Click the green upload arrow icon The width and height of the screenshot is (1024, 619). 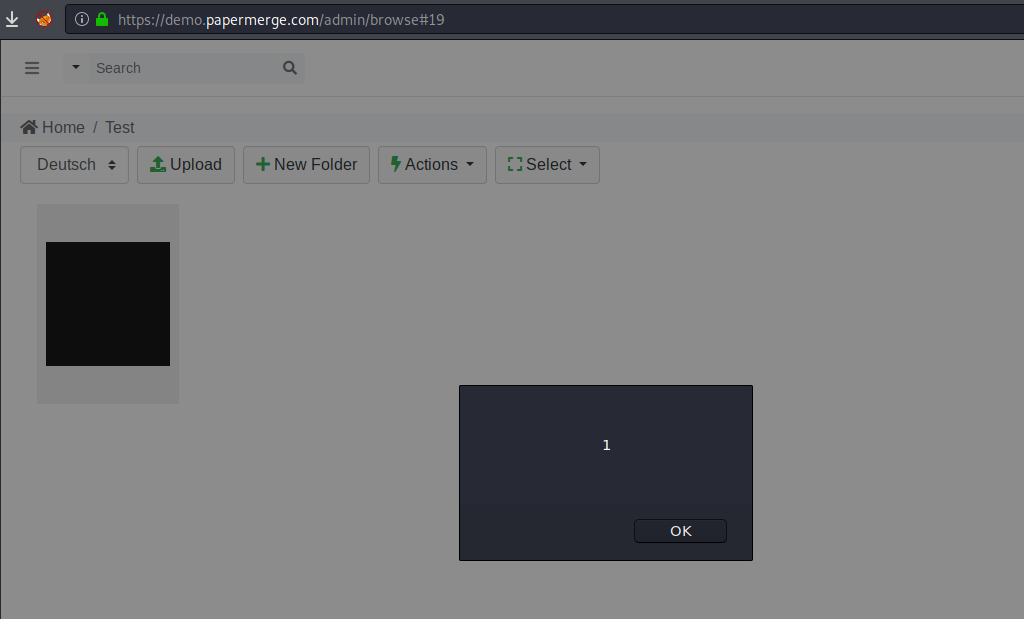[158, 164]
